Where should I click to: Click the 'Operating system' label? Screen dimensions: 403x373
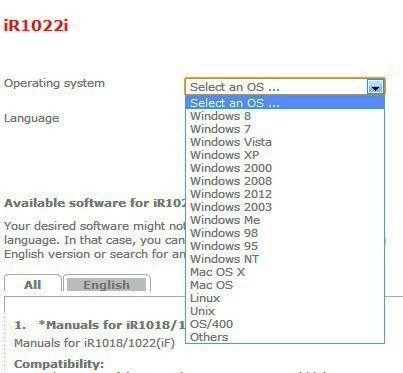click(54, 83)
